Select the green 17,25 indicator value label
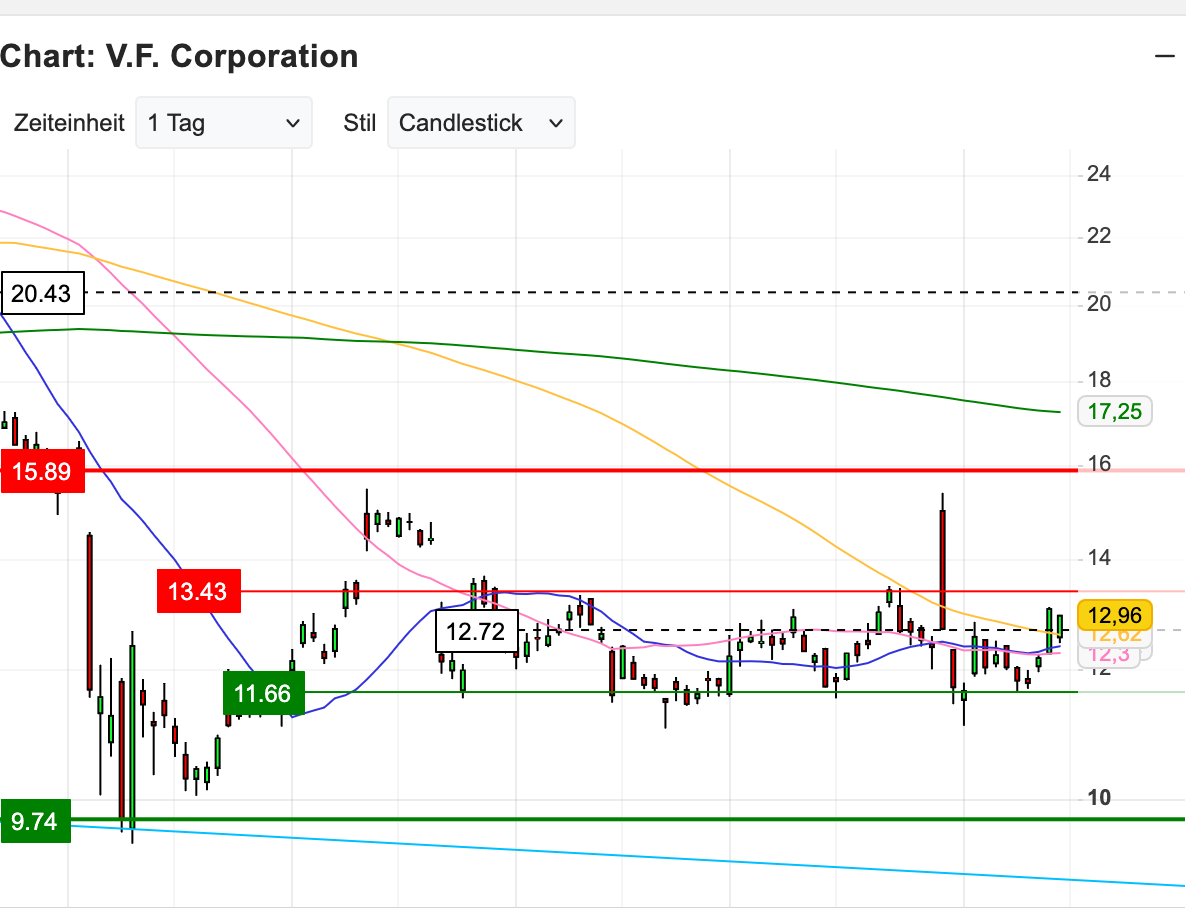The height and width of the screenshot is (908, 1186). pyautogui.click(x=1113, y=411)
